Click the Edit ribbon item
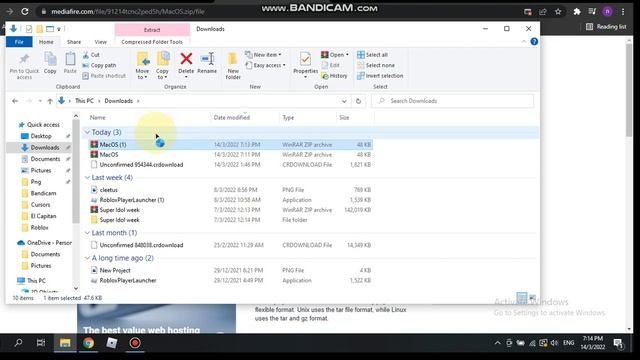This screenshot has width=640, height=360. pyautogui.click(x=331, y=65)
